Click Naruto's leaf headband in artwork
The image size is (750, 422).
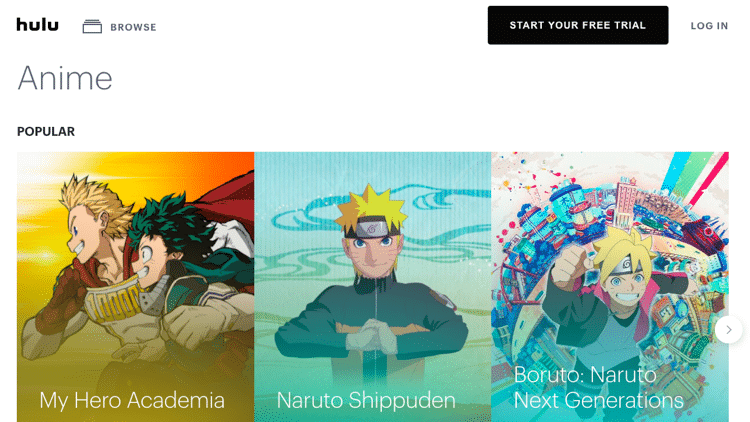coord(372,229)
